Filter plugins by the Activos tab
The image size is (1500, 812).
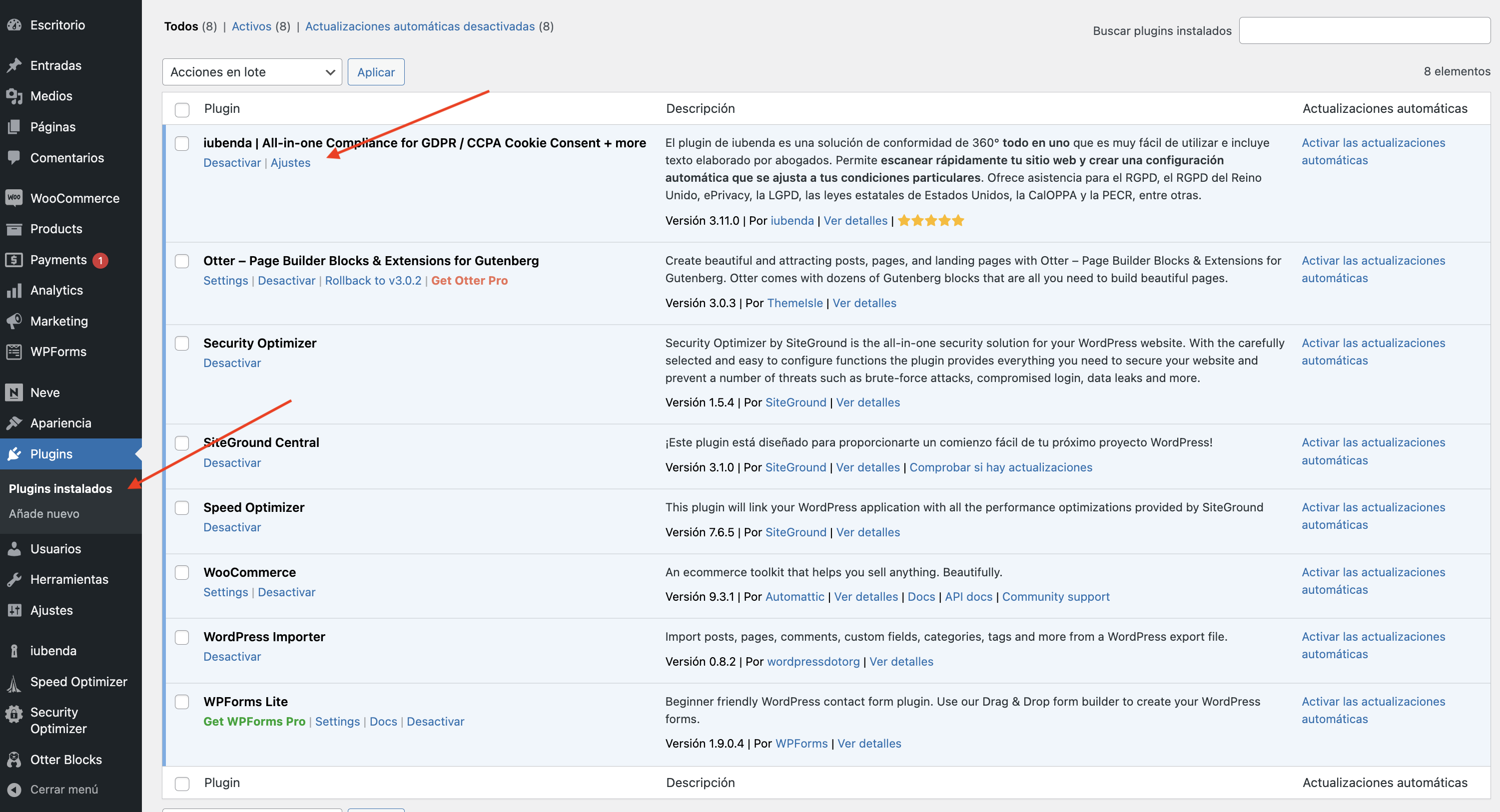click(251, 26)
